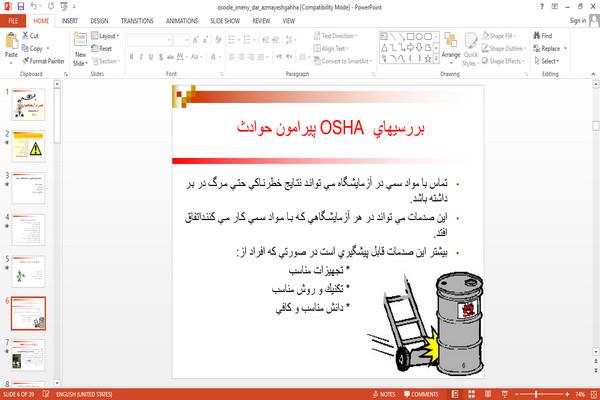Open the Font name combo box
The width and height of the screenshot is (600, 400).
[x=149, y=40]
